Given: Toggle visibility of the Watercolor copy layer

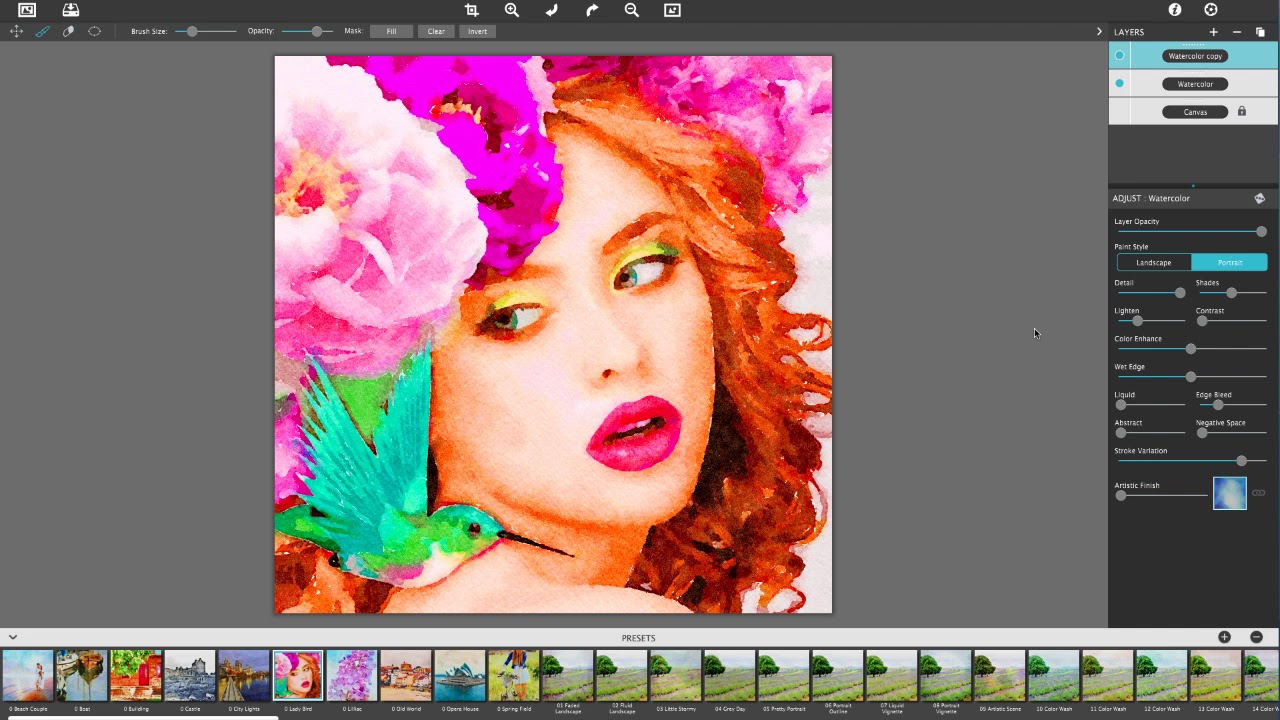Looking at the screenshot, I should [x=1120, y=55].
